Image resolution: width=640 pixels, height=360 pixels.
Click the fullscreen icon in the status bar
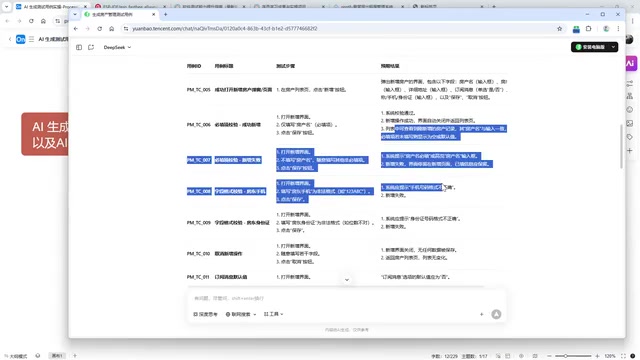(623, 356)
